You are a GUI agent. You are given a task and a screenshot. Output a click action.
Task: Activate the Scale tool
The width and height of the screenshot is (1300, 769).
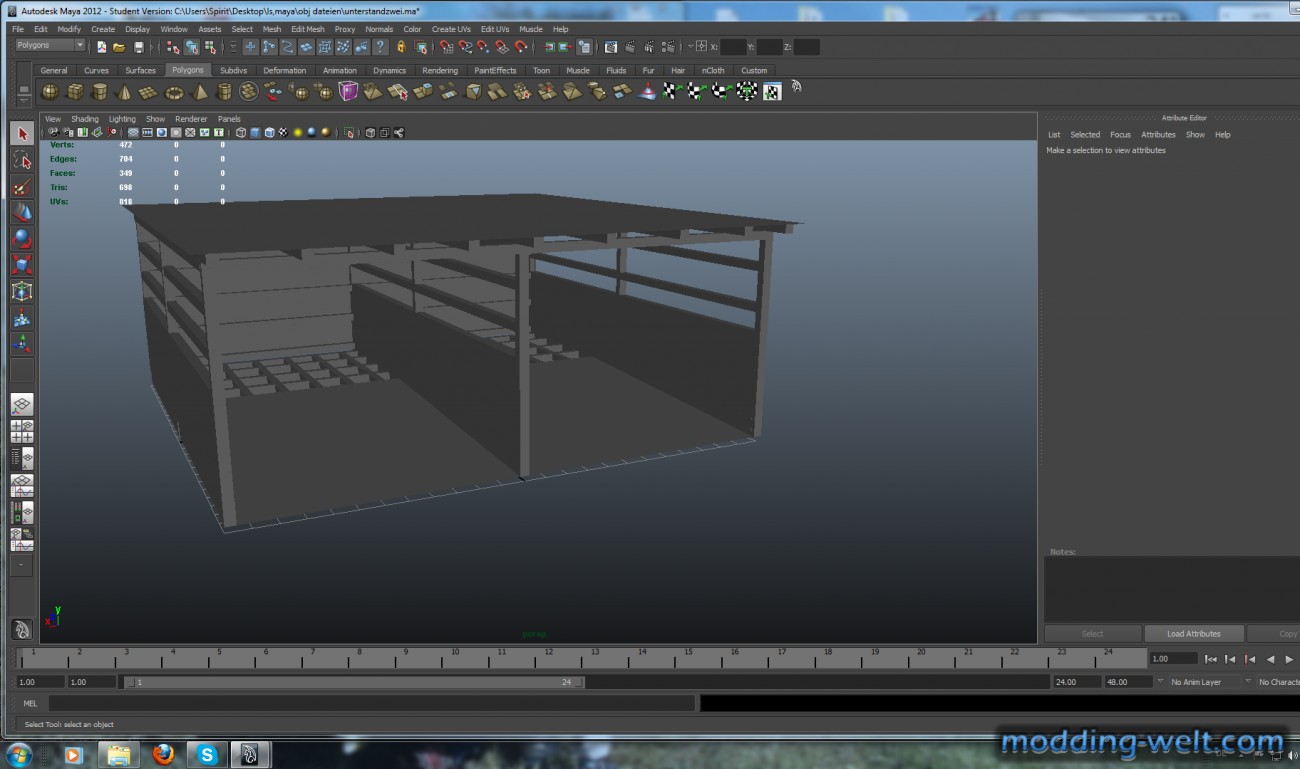[x=22, y=265]
